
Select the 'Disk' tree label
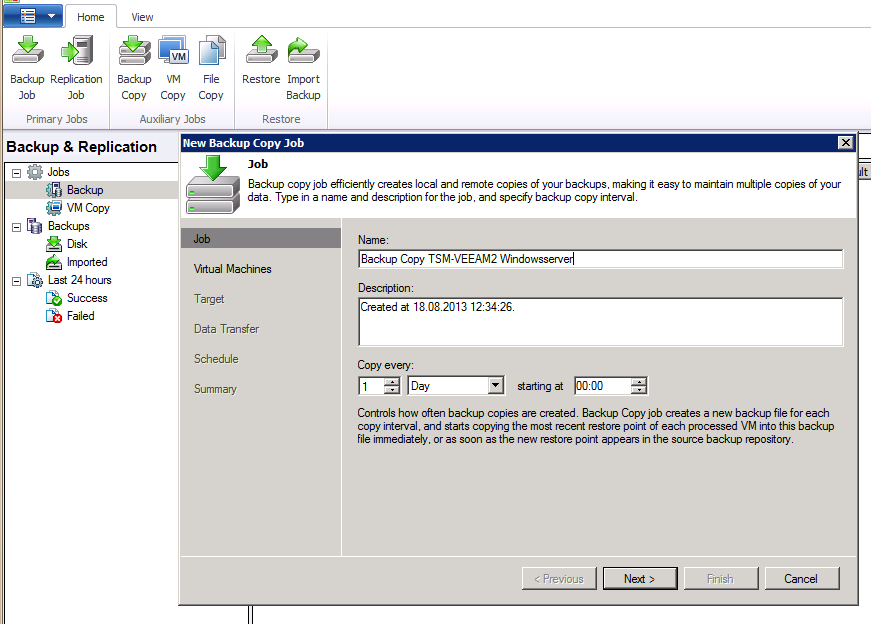pyautogui.click(x=77, y=244)
